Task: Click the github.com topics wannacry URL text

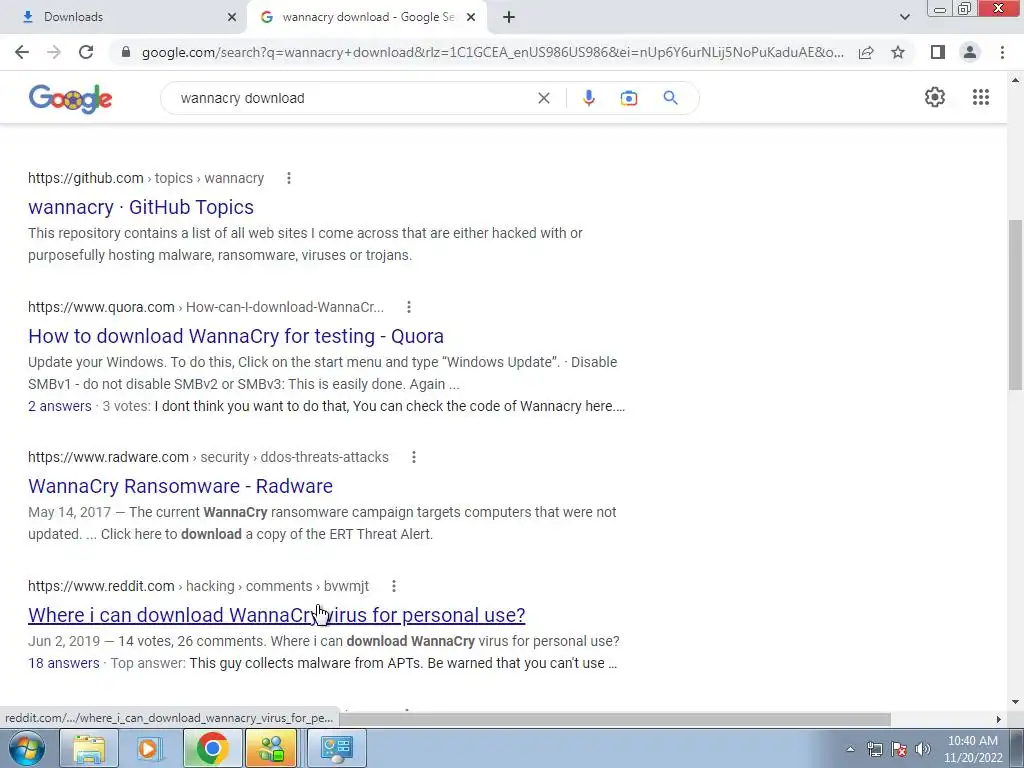Action: 146,178
